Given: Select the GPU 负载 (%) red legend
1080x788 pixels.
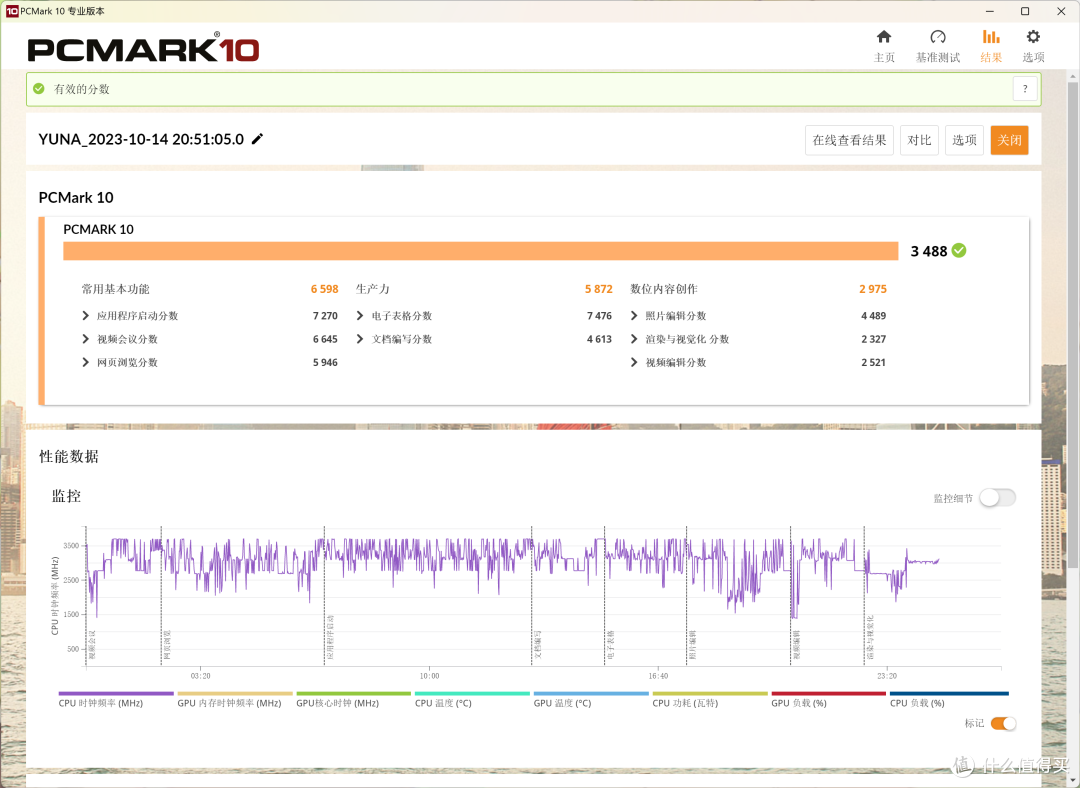Looking at the screenshot, I should tap(829, 700).
